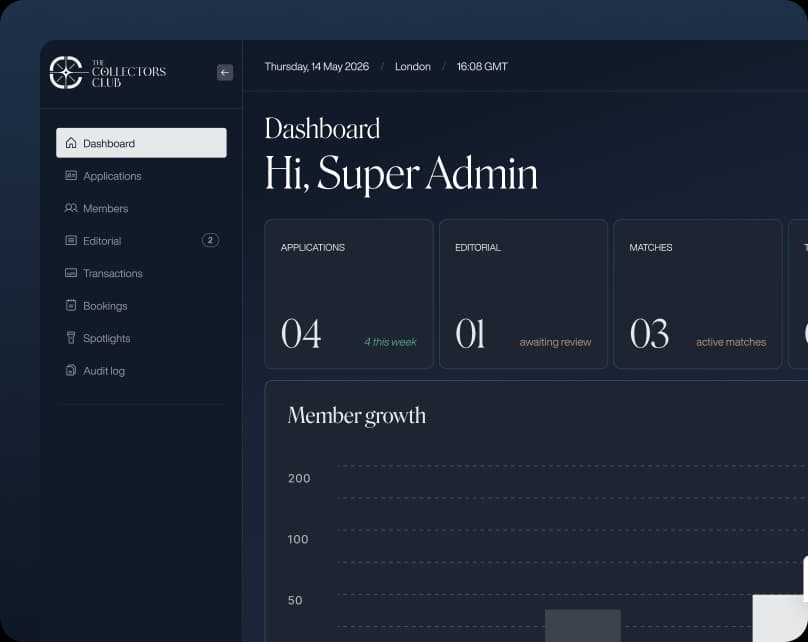Screen dimensions: 808x642
Task: Click the 'Member growth' chart title
Action: pyautogui.click(x=357, y=416)
